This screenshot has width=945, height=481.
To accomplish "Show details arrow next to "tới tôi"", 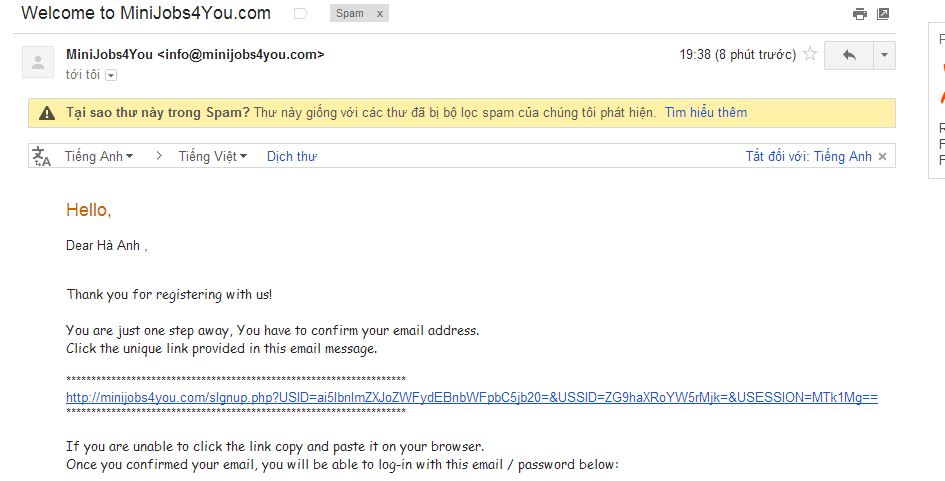I will (x=111, y=75).
